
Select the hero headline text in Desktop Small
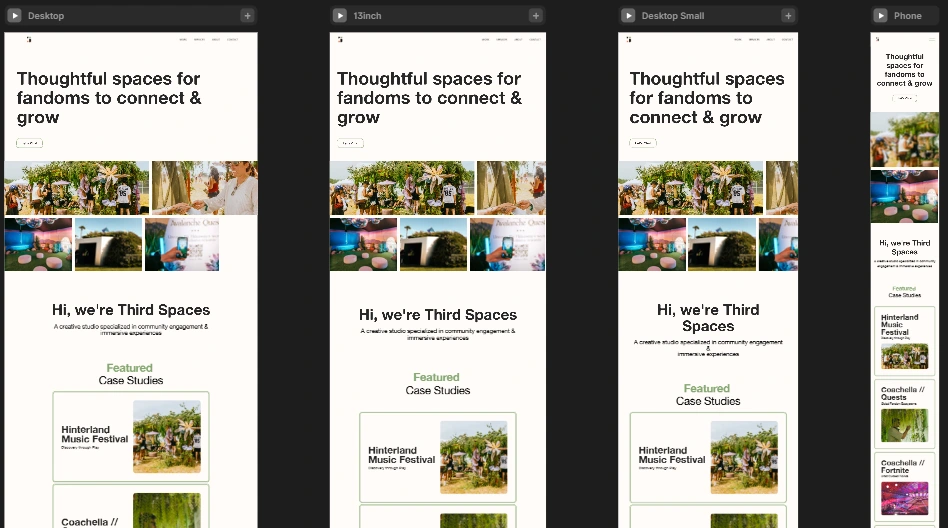(707, 98)
